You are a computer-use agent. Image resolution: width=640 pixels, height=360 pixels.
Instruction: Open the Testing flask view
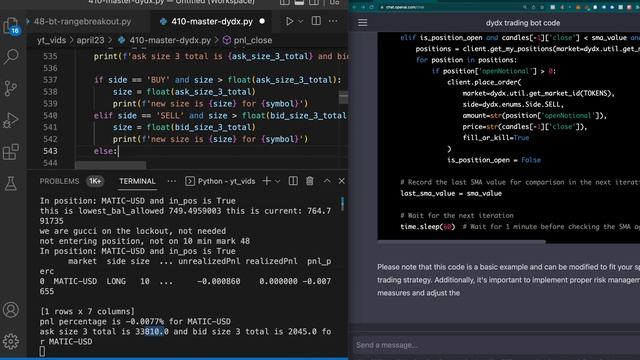[x=11, y=184]
